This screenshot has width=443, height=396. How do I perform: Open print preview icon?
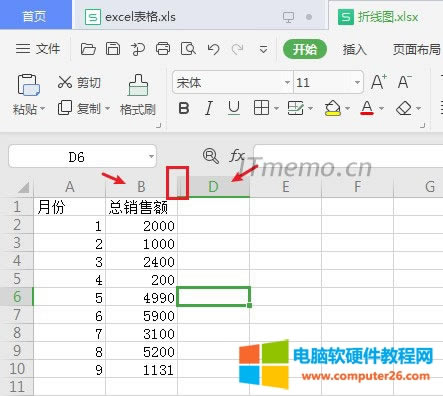pos(188,49)
